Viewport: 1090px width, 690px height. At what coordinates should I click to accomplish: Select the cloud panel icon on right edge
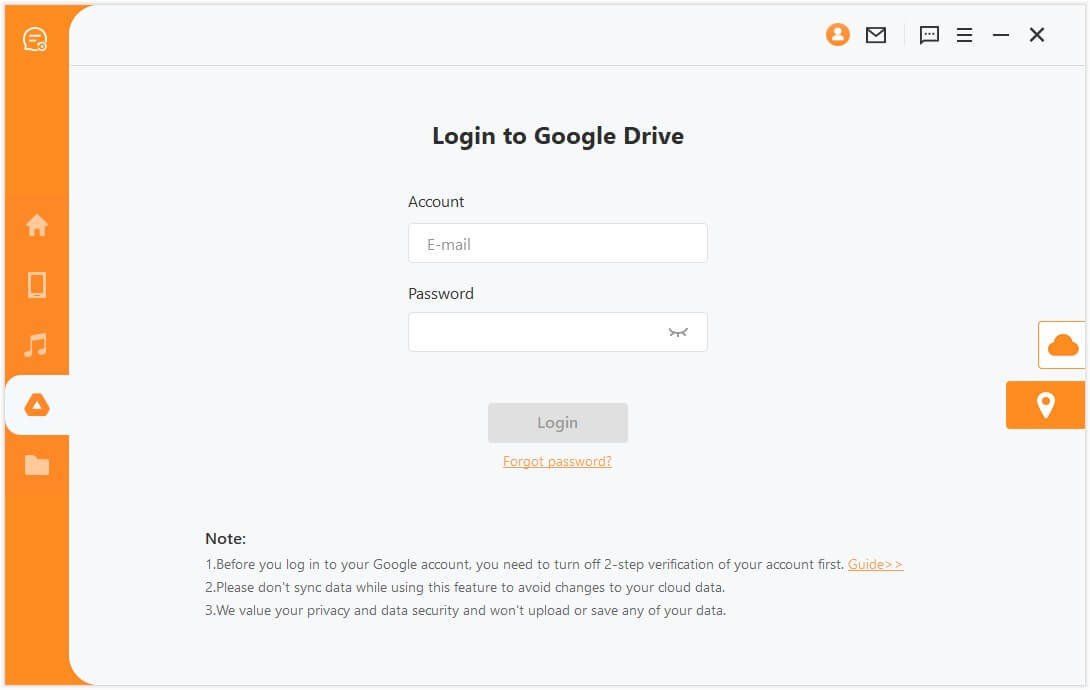point(1063,345)
